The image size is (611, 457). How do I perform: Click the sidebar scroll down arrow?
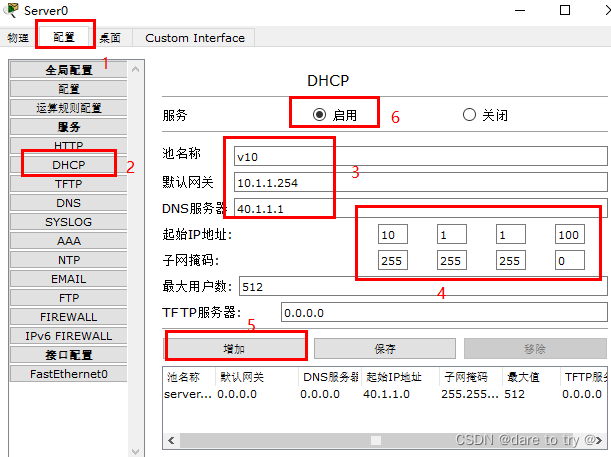(x=136, y=451)
